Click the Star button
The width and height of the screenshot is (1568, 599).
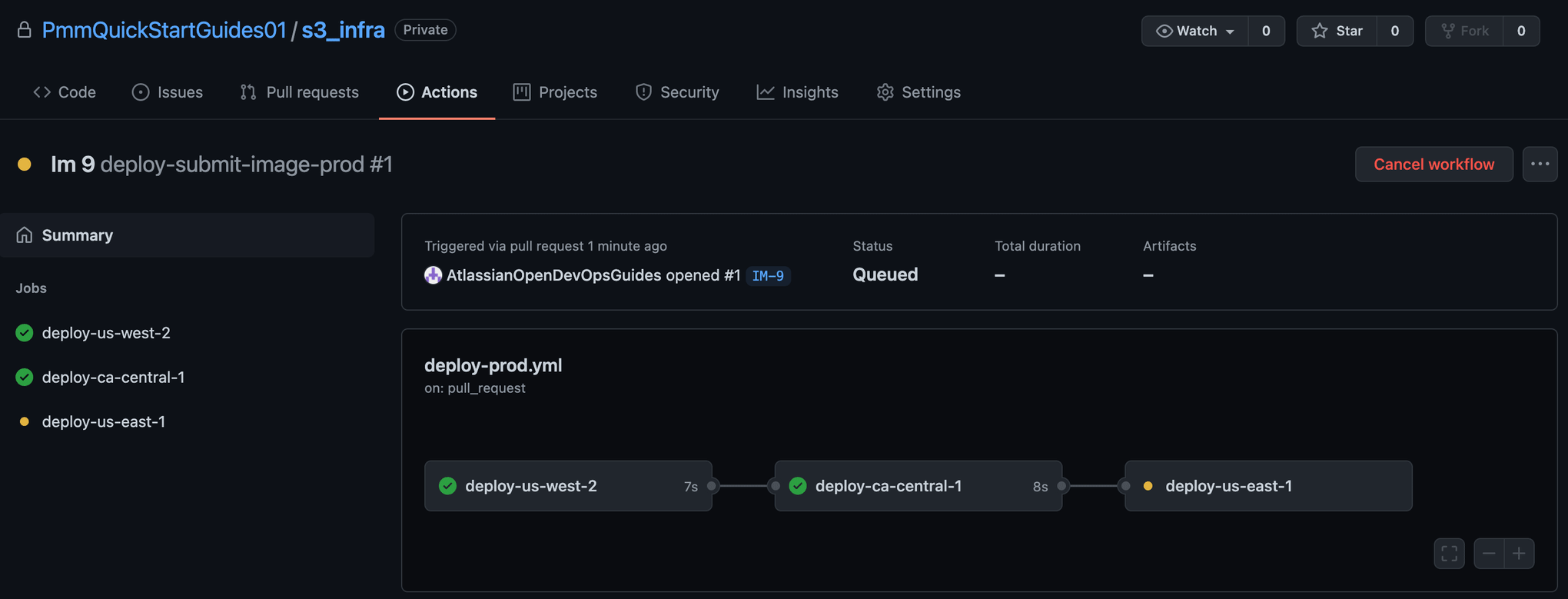pyautogui.click(x=1337, y=31)
